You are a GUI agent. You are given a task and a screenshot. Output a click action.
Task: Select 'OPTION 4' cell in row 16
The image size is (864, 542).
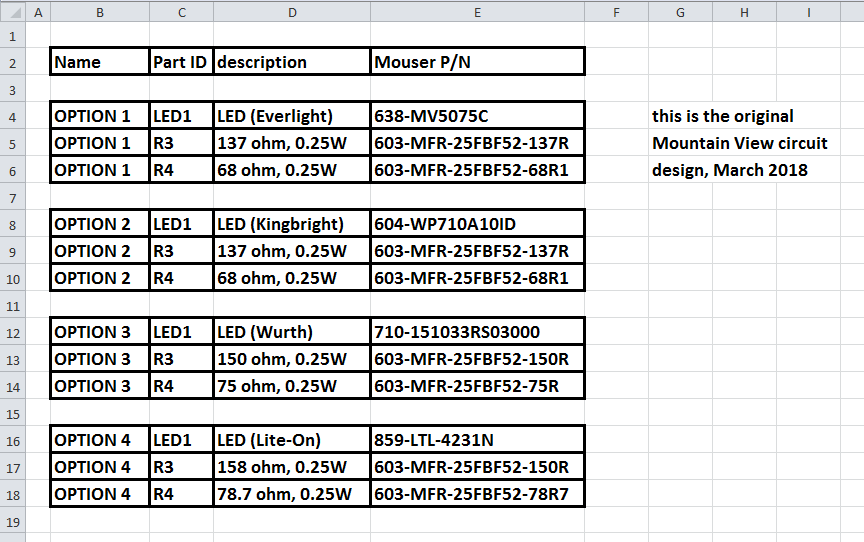100,440
